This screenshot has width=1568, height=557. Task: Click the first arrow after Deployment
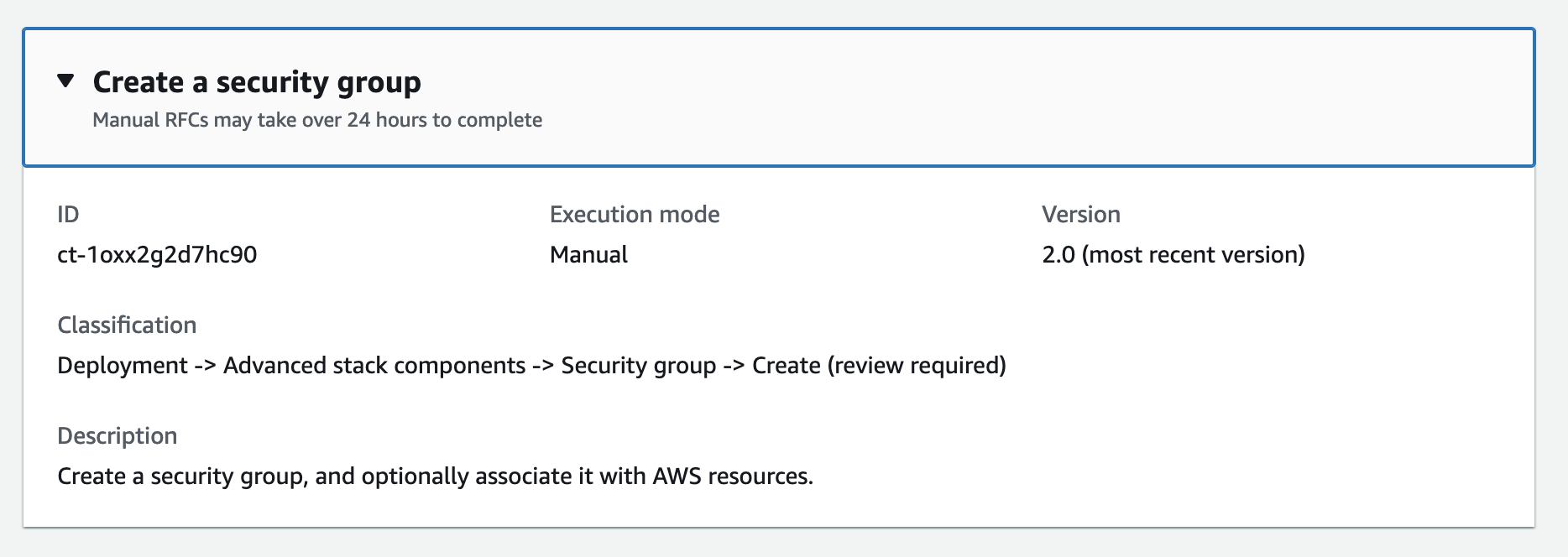tap(206, 366)
